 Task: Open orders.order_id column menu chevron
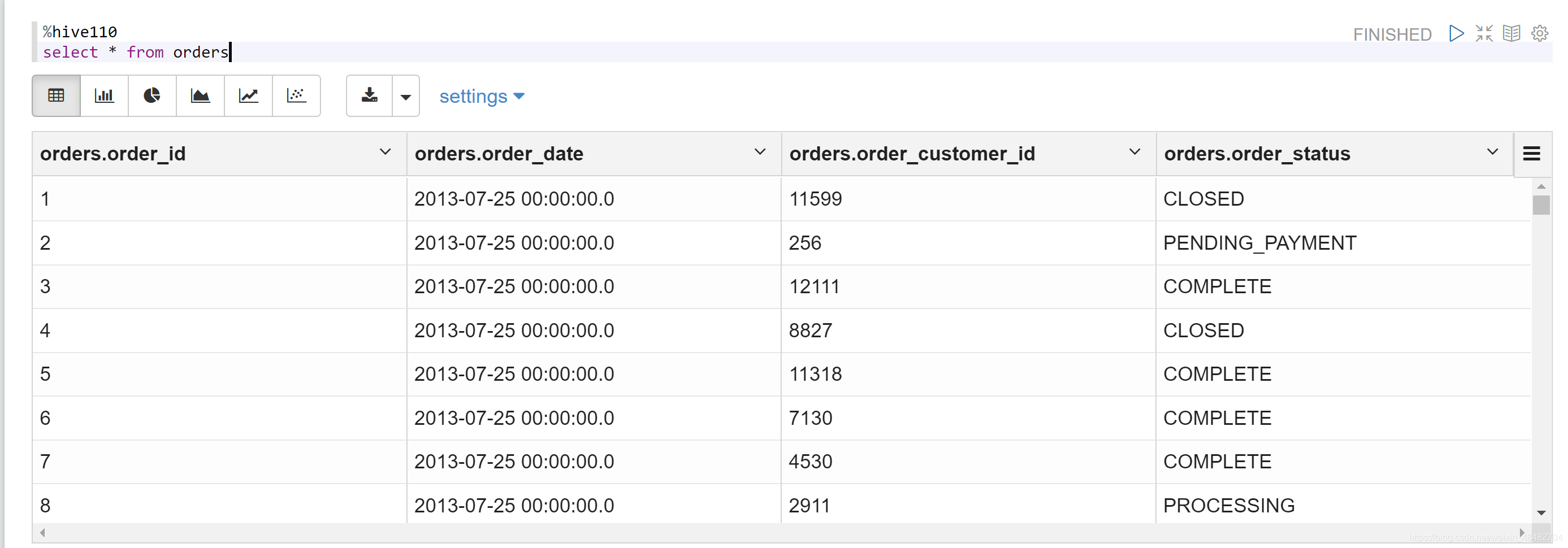coord(385,152)
